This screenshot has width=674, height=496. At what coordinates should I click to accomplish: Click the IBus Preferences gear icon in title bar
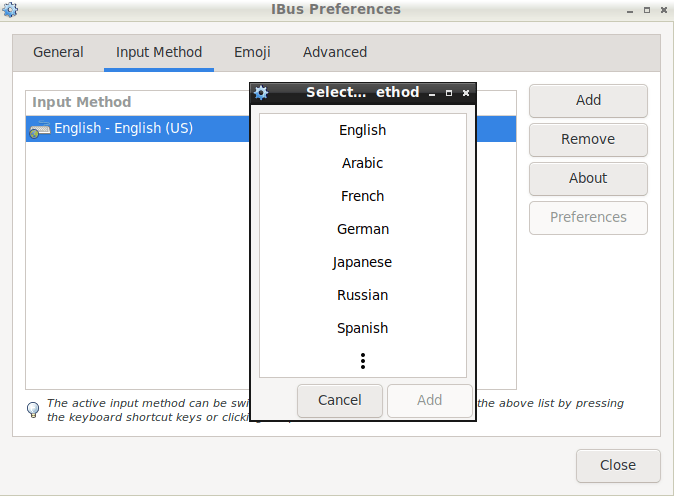point(10,9)
